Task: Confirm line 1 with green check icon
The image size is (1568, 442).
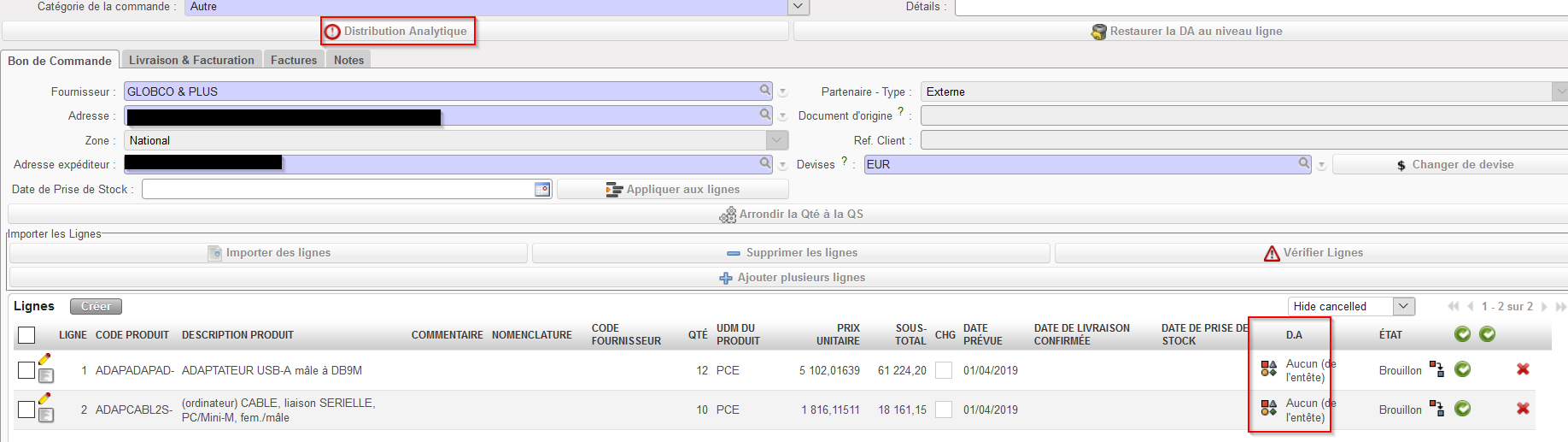Action: click(1462, 369)
